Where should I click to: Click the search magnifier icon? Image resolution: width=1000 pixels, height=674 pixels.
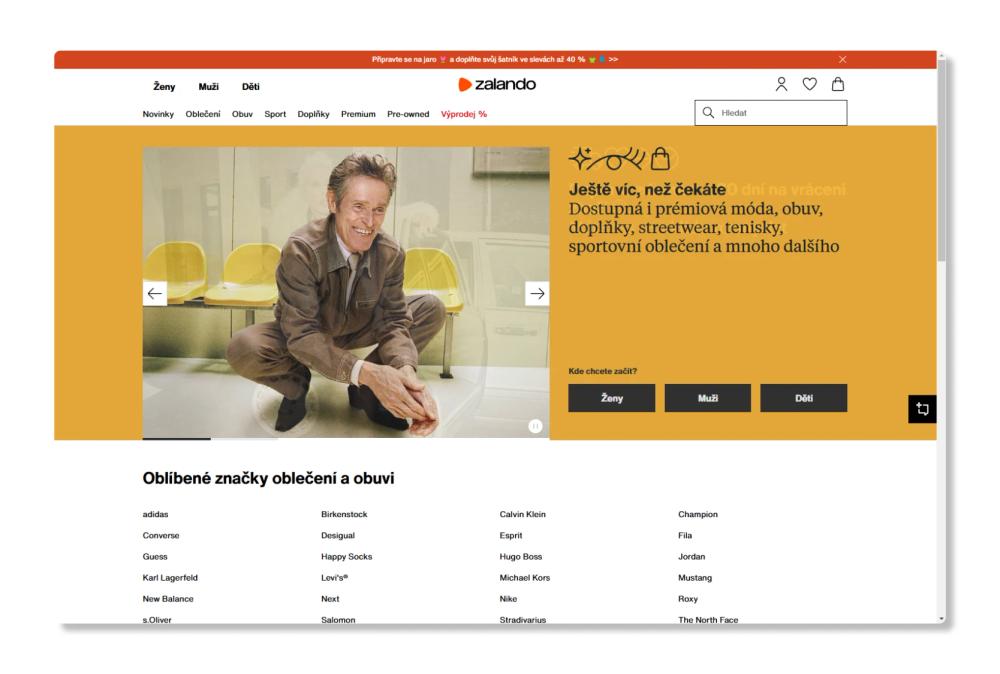[708, 113]
